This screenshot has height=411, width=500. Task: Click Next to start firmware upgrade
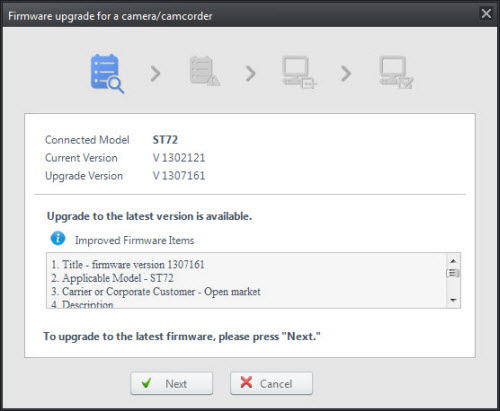172,383
